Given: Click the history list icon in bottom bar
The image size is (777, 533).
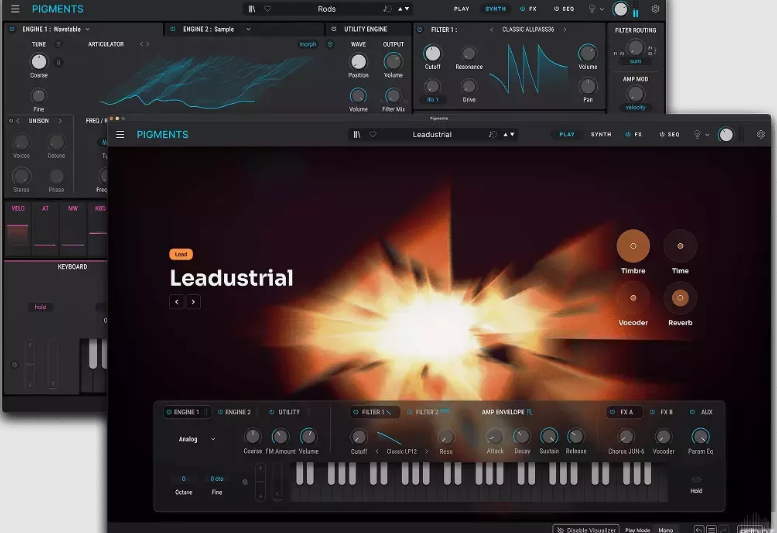Looking at the screenshot, I should tap(711, 530).
